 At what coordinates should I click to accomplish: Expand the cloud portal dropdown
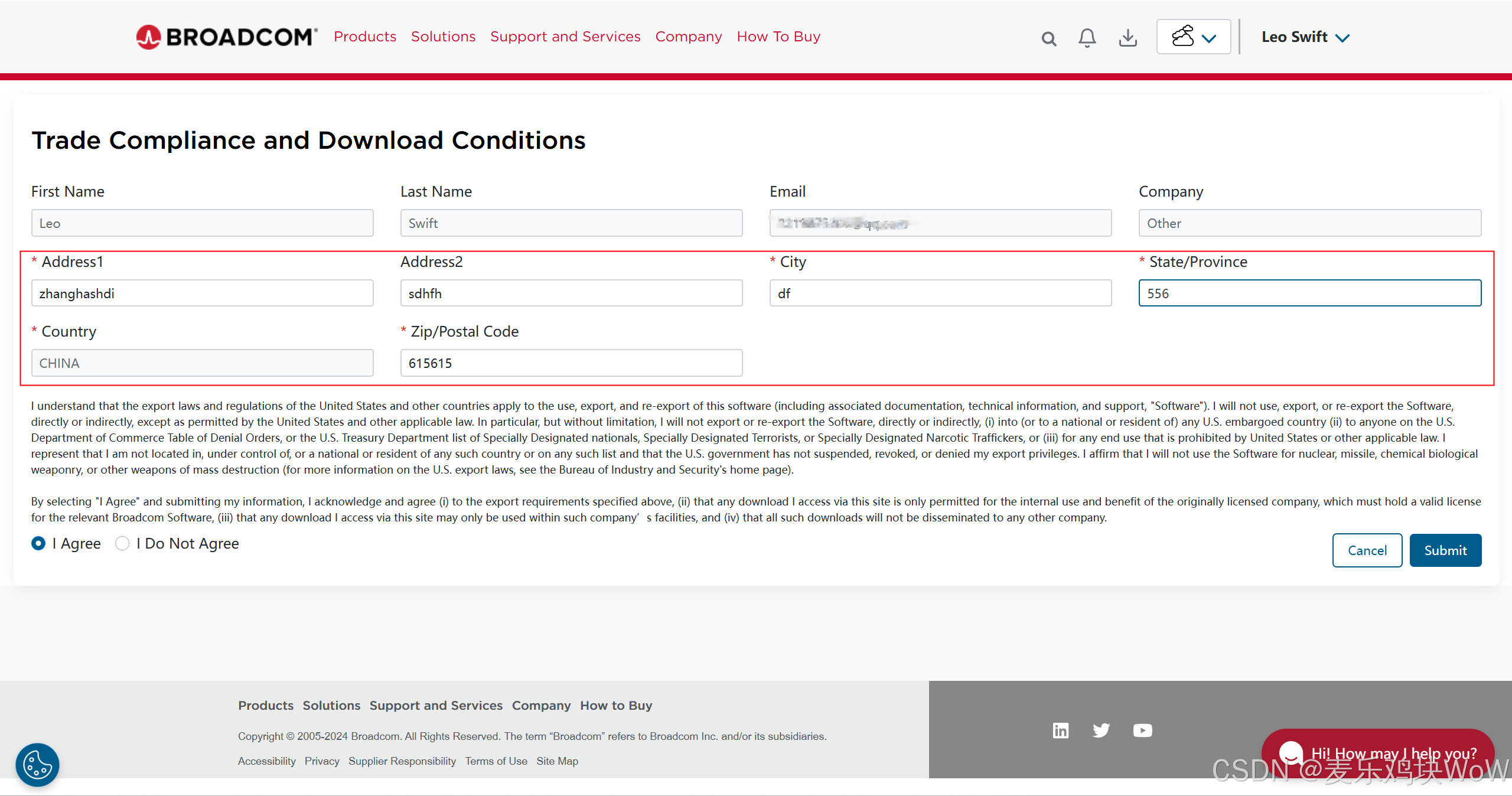coord(1194,37)
